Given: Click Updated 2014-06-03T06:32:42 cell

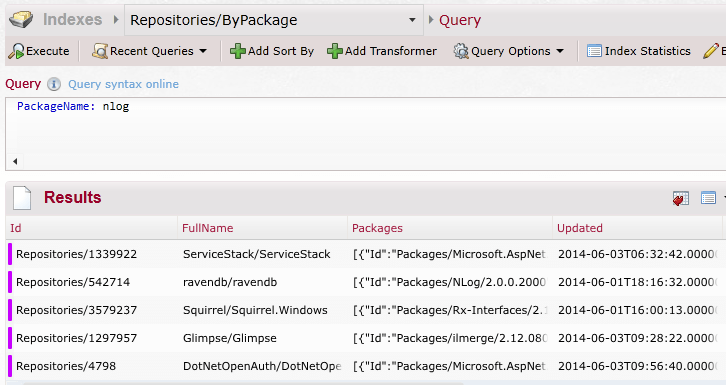Looking at the screenshot, I should (x=638, y=254).
